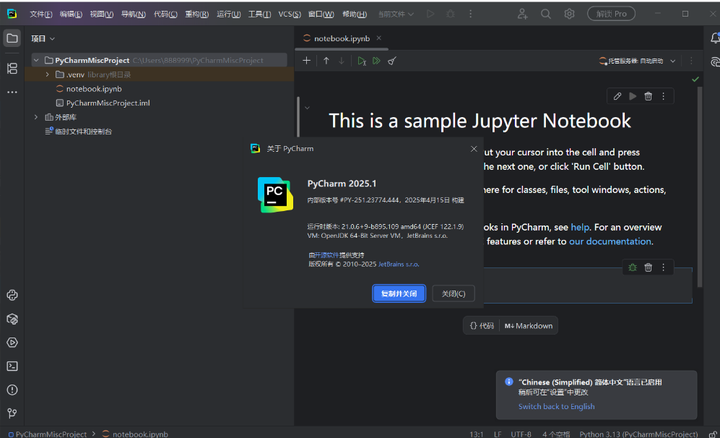Click the Run Cell and Select Below icon

click(x=362, y=61)
